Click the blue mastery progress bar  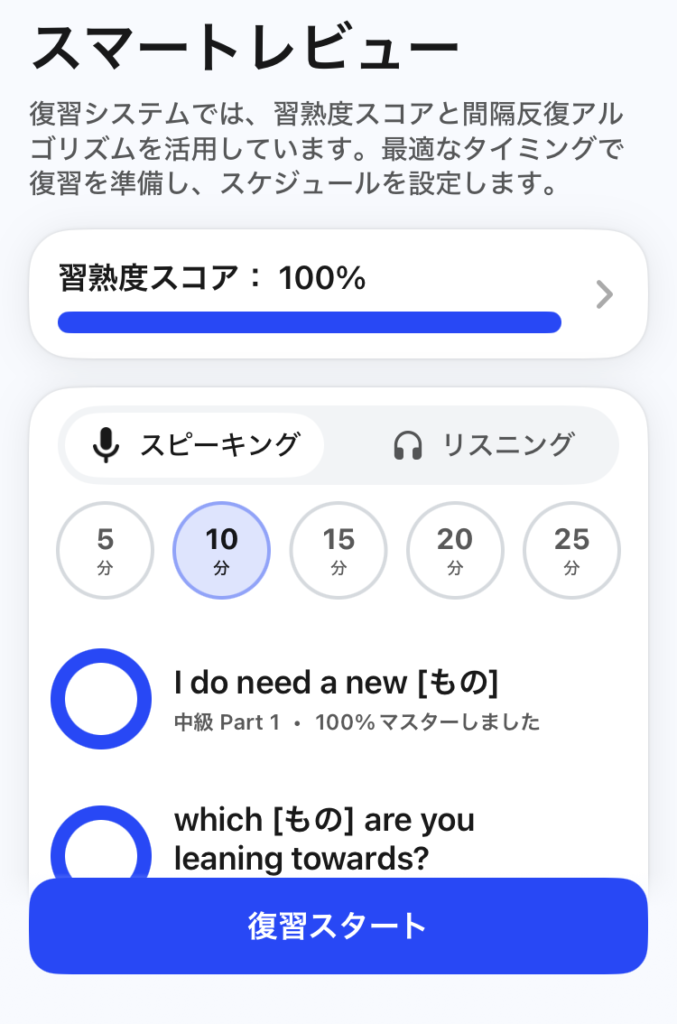coord(310,322)
